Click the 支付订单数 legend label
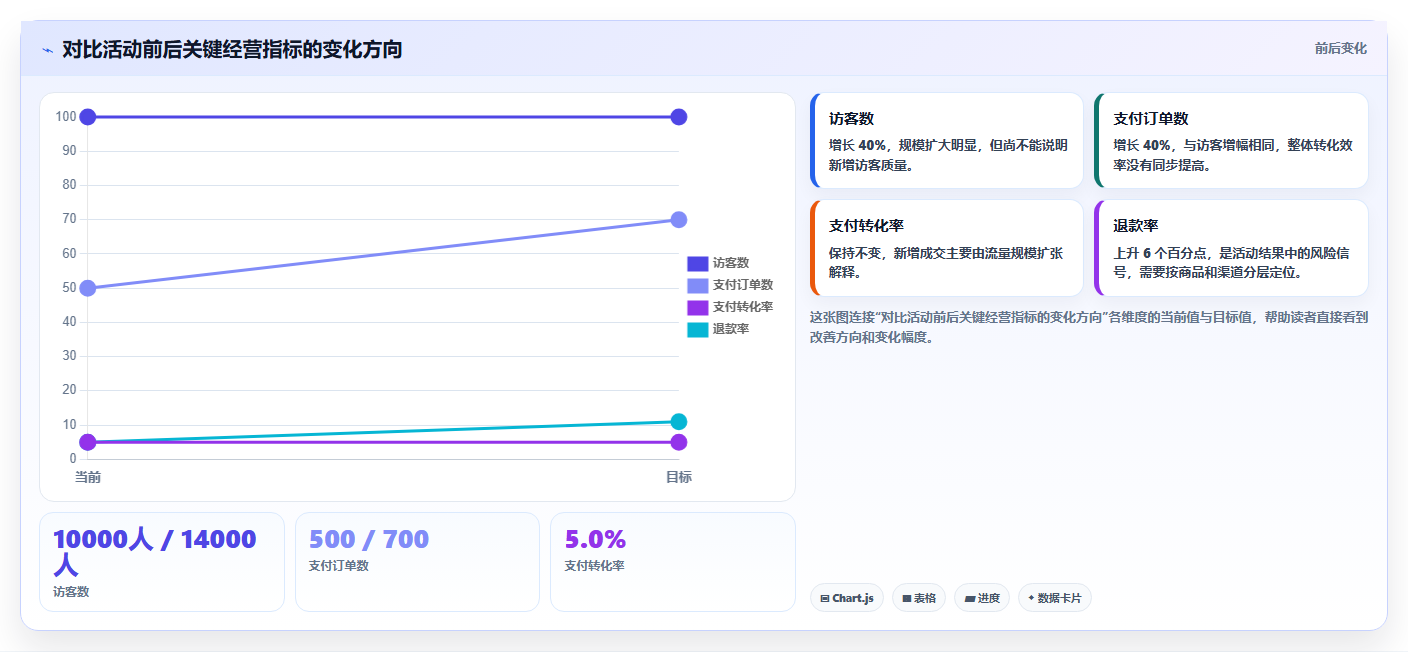The height and width of the screenshot is (652, 1408). point(743,285)
